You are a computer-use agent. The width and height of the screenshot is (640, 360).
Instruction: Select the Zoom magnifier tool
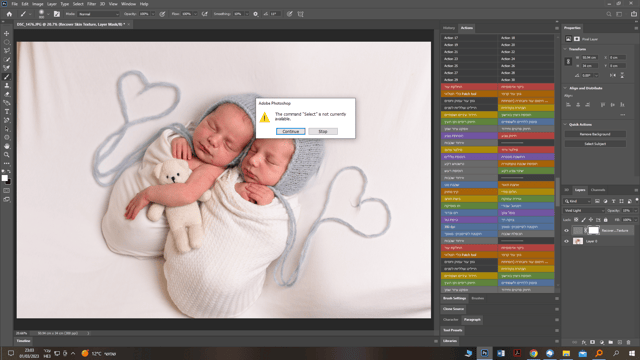[x=7, y=155]
